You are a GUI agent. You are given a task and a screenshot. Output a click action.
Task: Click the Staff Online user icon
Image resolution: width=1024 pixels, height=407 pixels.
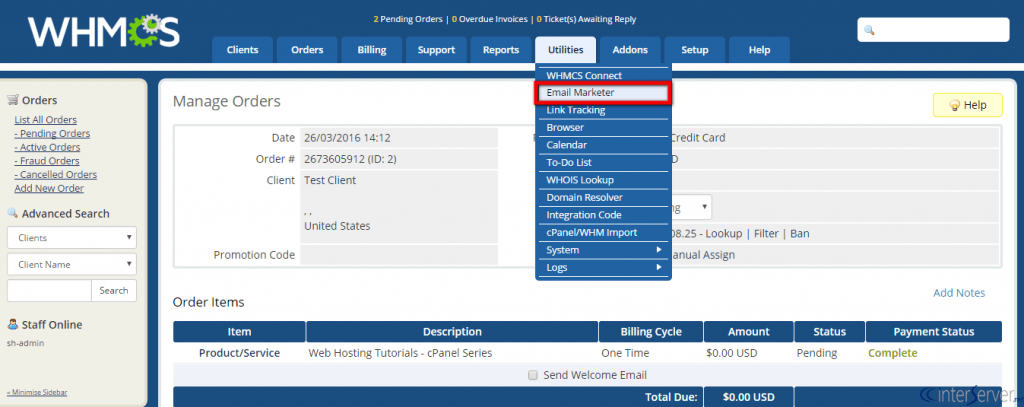(x=13, y=324)
